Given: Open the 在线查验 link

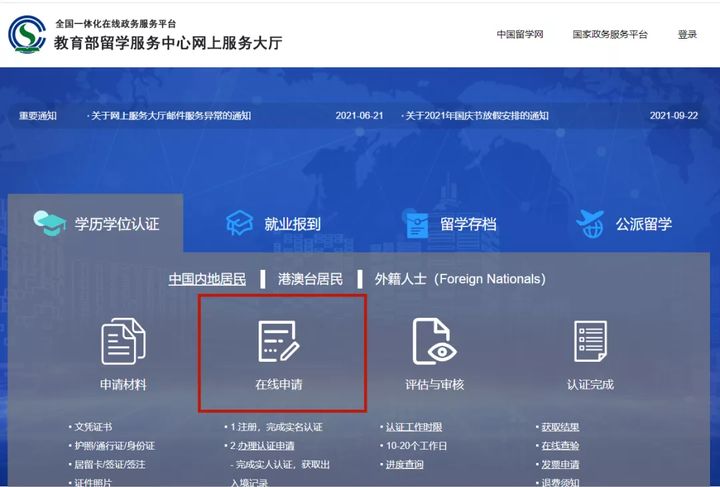Looking at the screenshot, I should tap(560, 446).
